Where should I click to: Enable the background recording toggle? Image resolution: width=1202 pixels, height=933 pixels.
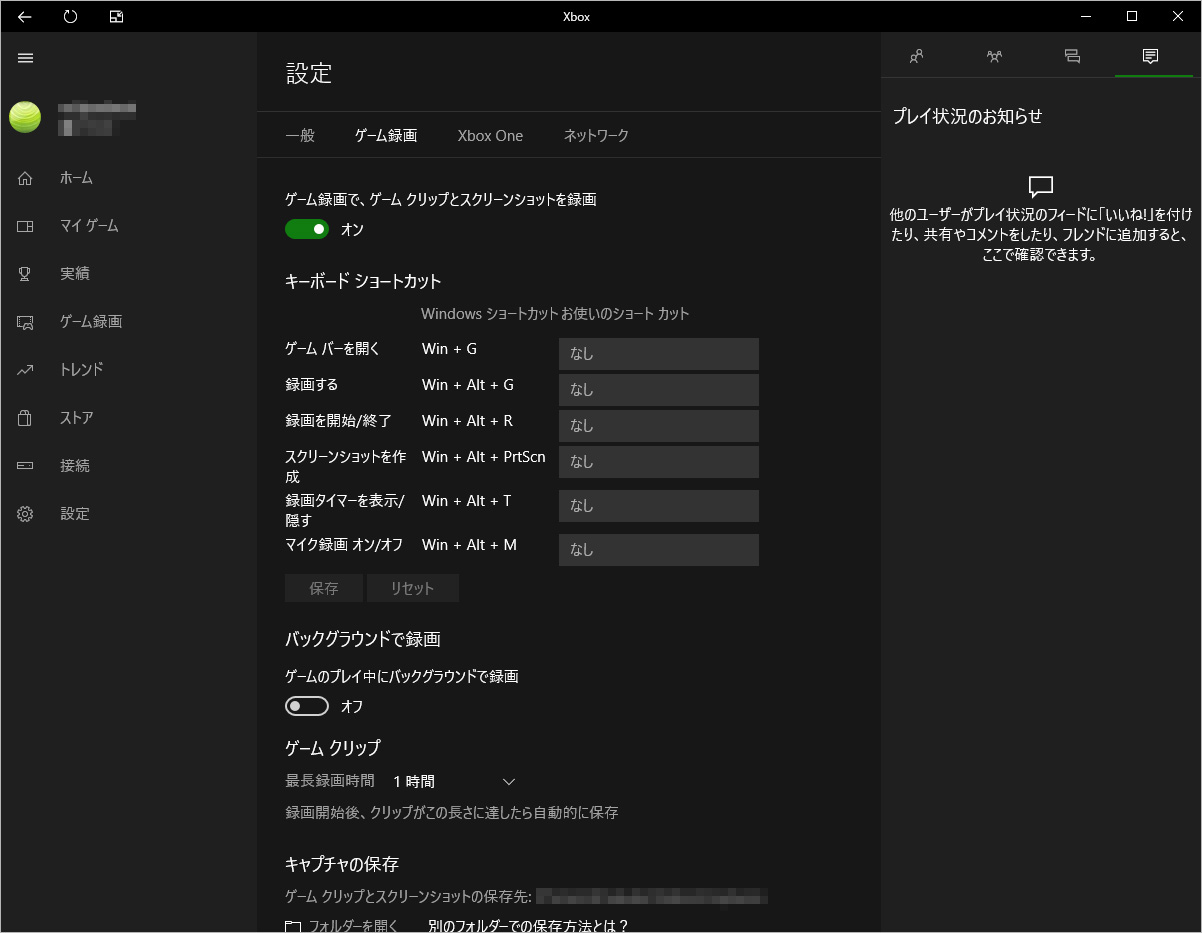307,706
